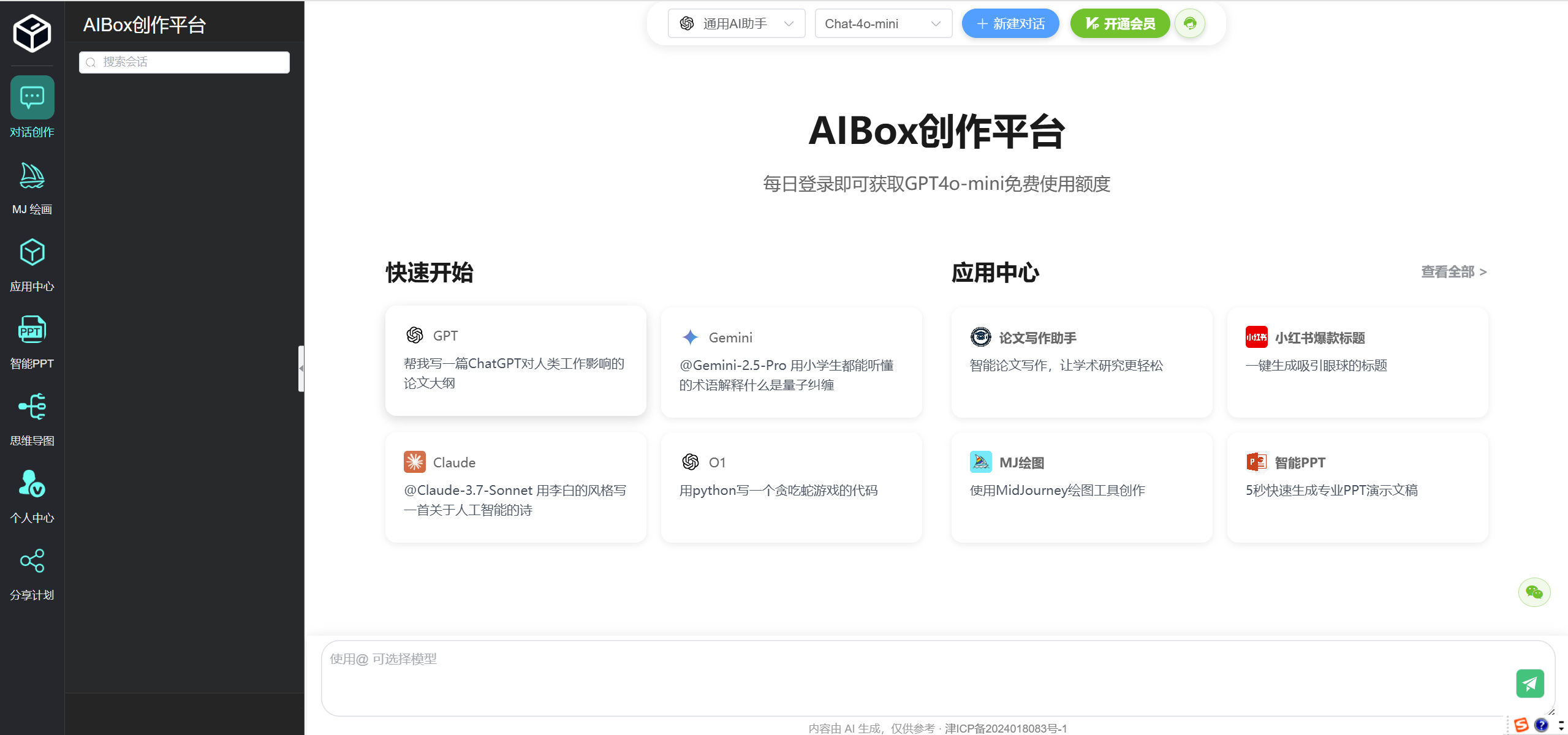
Task: Click the message input box 使用@ 可选择模型
Action: (x=938, y=678)
